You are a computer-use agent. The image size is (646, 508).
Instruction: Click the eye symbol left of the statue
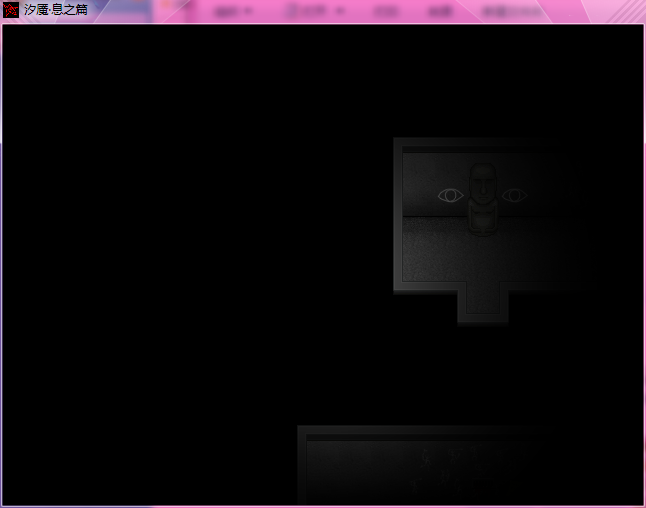pyautogui.click(x=450, y=195)
